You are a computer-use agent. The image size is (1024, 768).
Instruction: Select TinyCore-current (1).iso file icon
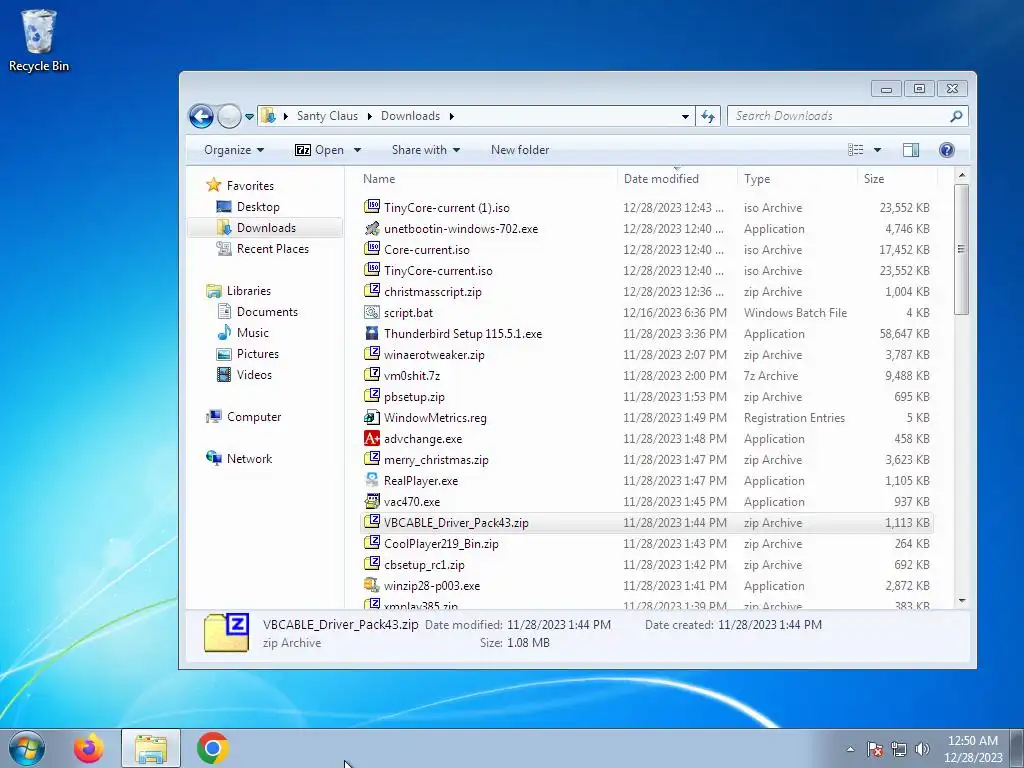(372, 207)
